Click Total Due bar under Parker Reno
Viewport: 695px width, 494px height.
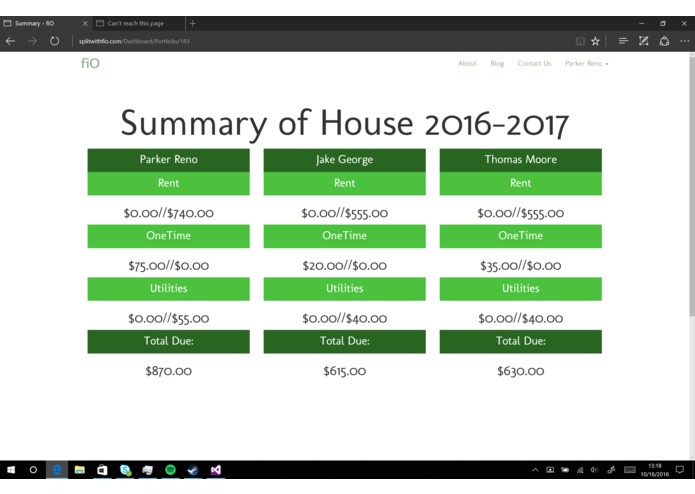(168, 342)
